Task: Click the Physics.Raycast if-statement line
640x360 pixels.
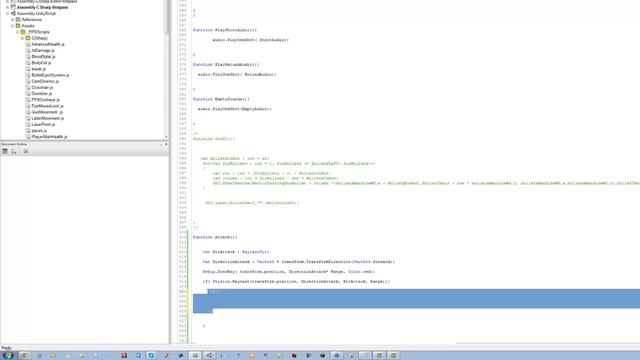Action: pyautogui.click(x=296, y=281)
